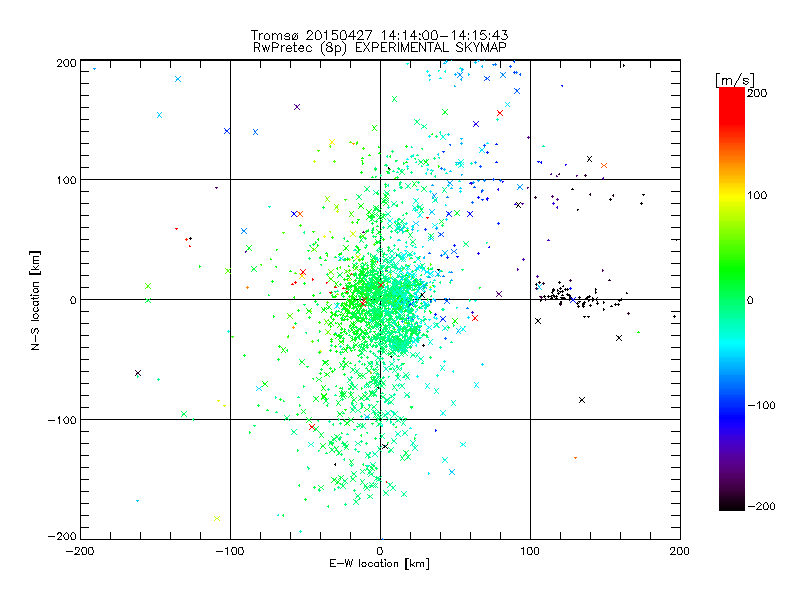Click the x-axis tick label '0'
800x600 pixels.
380,551
